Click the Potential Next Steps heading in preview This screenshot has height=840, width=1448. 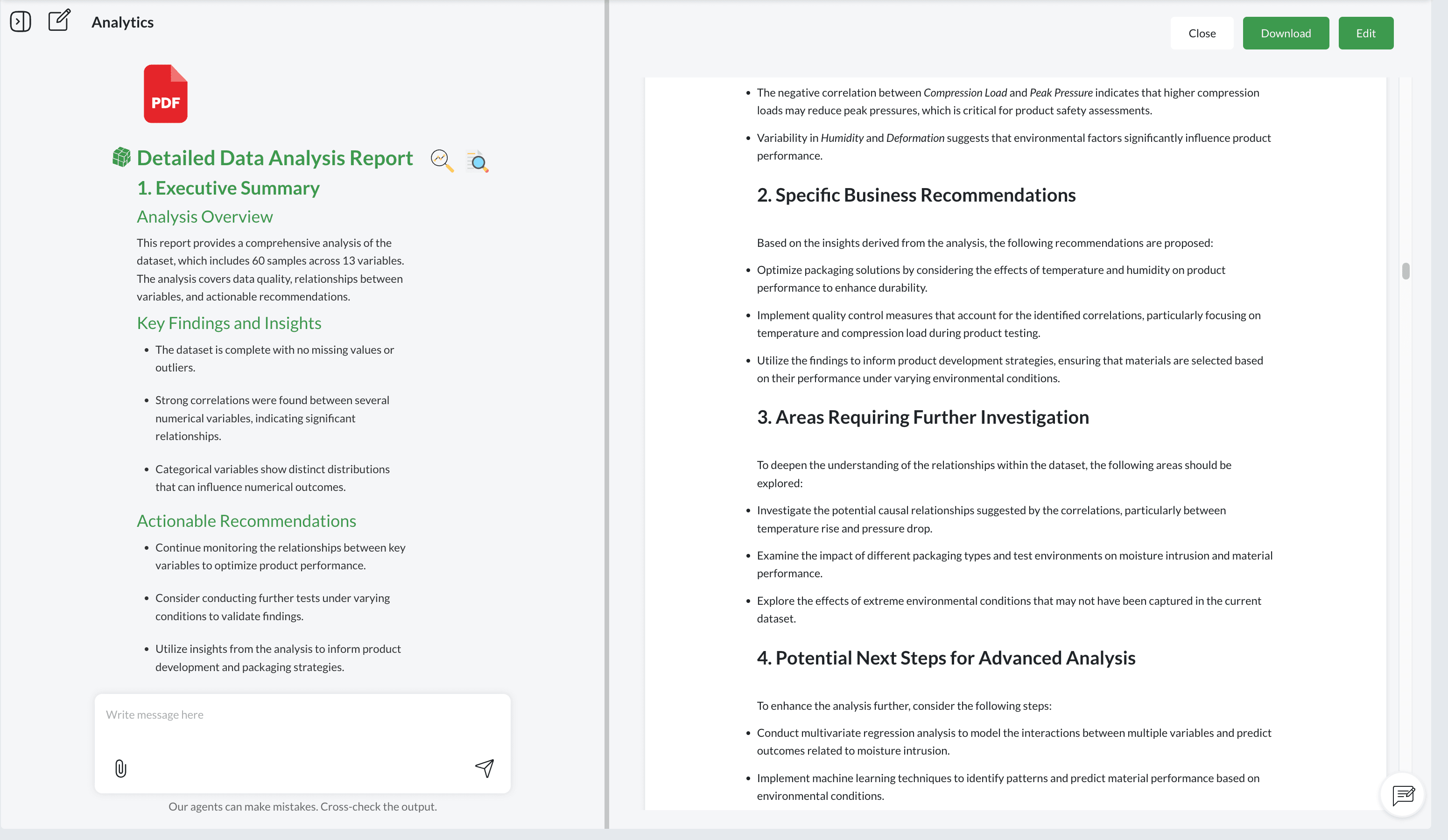click(946, 657)
